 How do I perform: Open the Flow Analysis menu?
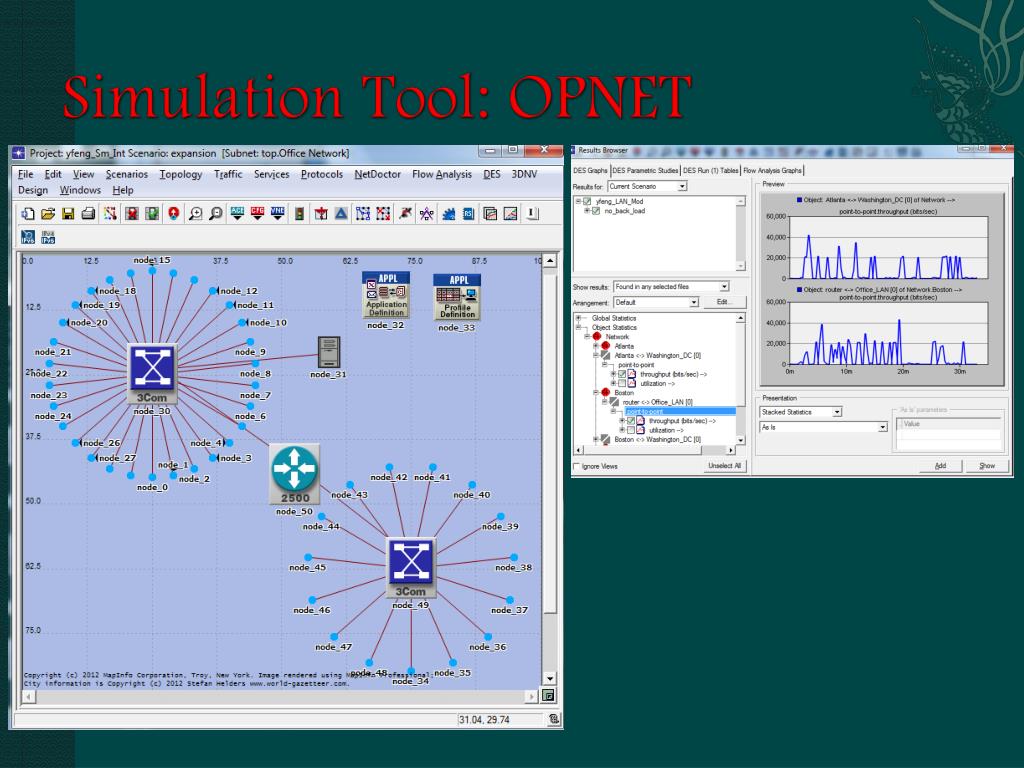(x=442, y=174)
